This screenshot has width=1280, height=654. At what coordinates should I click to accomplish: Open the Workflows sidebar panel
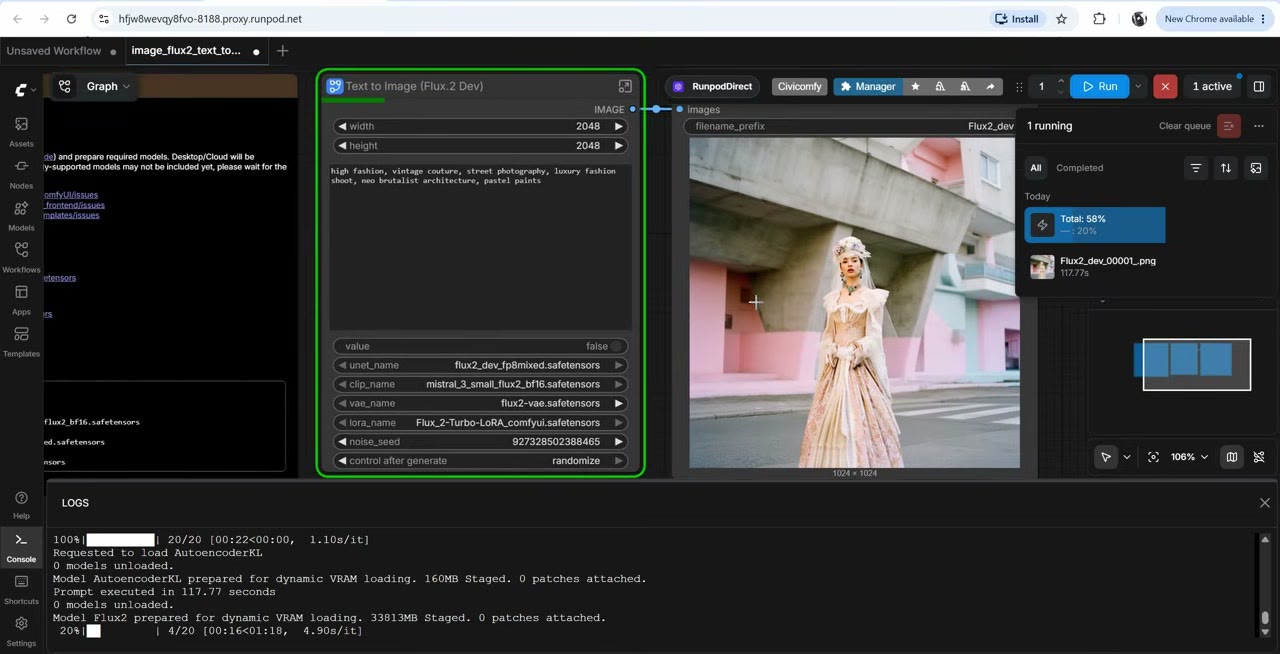point(21,257)
